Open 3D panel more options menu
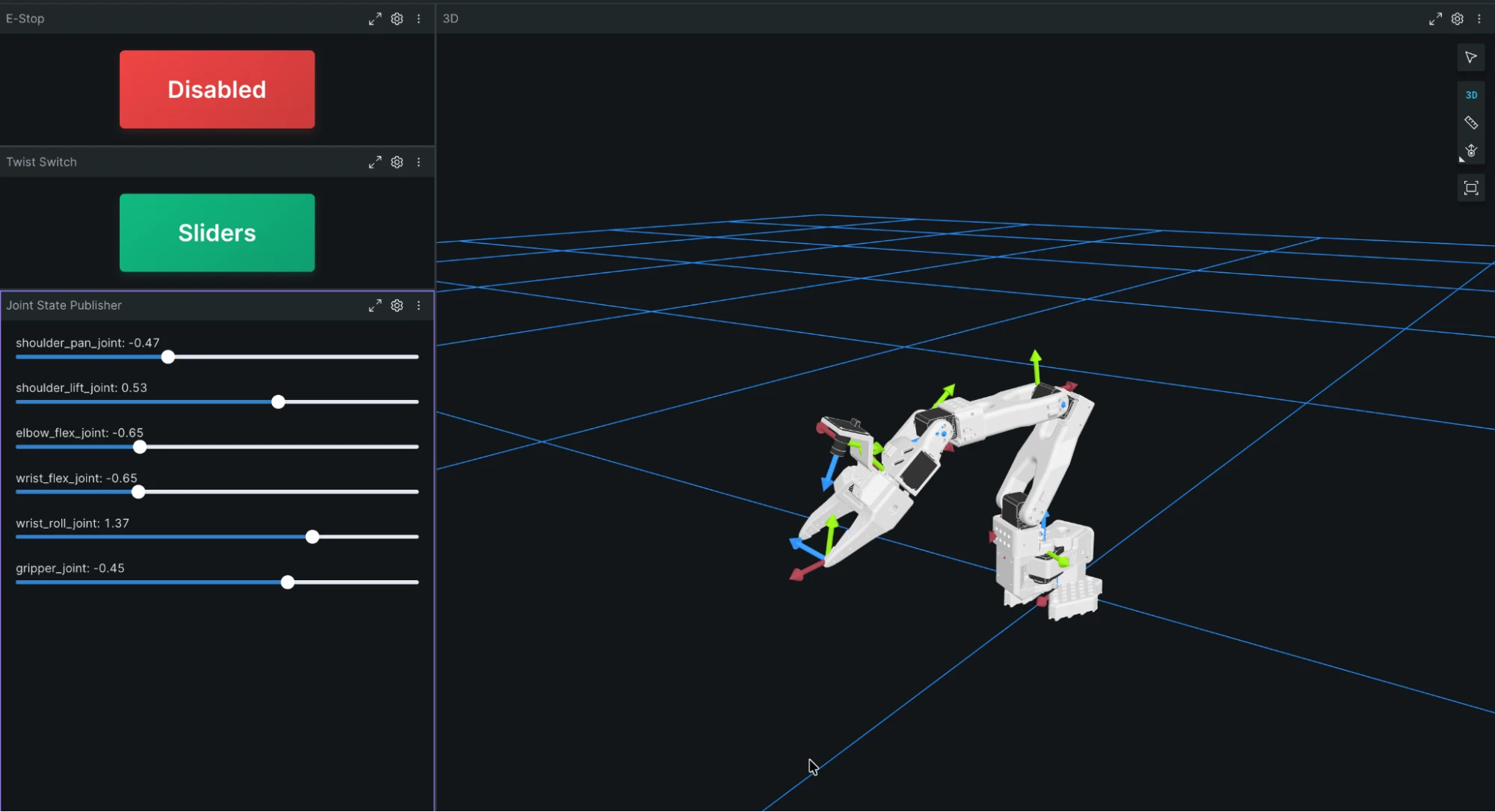Screen dimensions: 1495x812 coord(1479,19)
